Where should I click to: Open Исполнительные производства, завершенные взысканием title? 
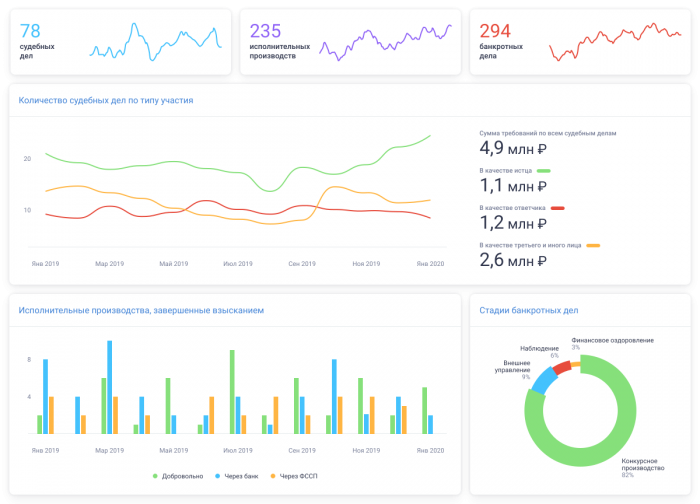click(141, 311)
